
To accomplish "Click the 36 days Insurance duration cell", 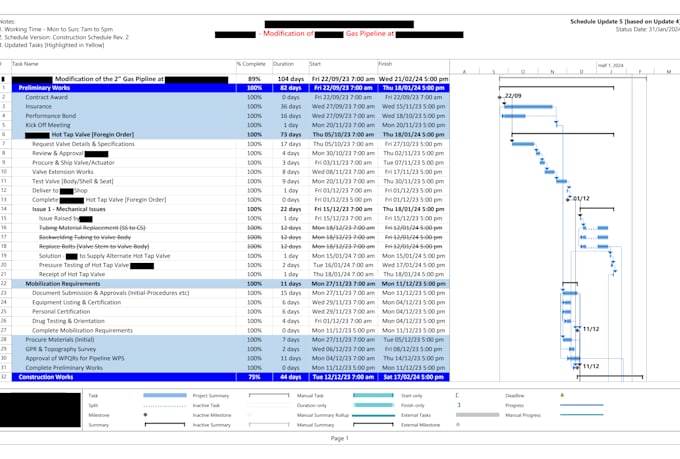I will 291,107.
